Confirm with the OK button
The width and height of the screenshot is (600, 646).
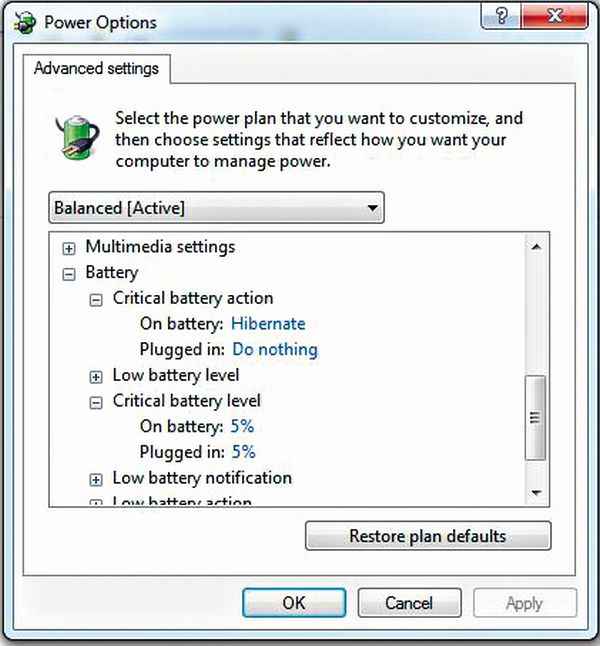(x=294, y=603)
